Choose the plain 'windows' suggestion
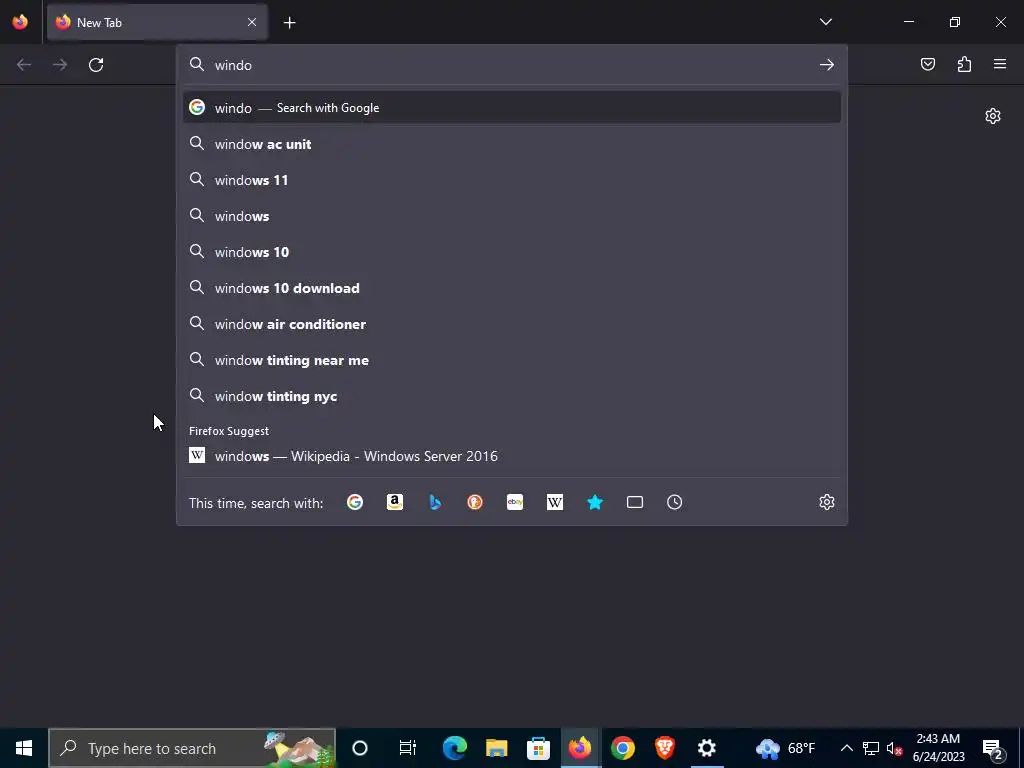This screenshot has width=1024, height=768. [512, 216]
